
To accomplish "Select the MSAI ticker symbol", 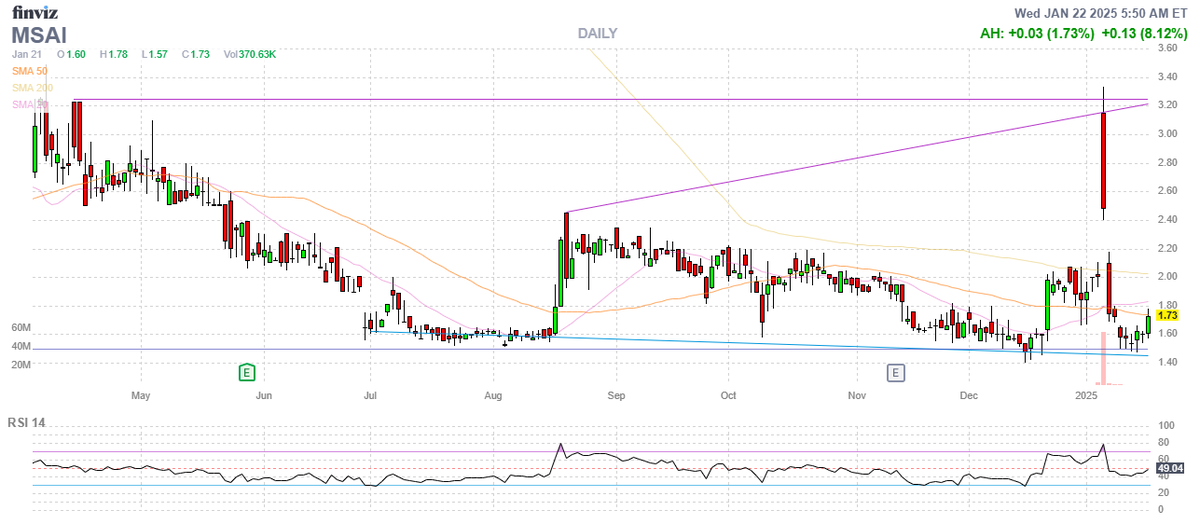I will (39, 33).
